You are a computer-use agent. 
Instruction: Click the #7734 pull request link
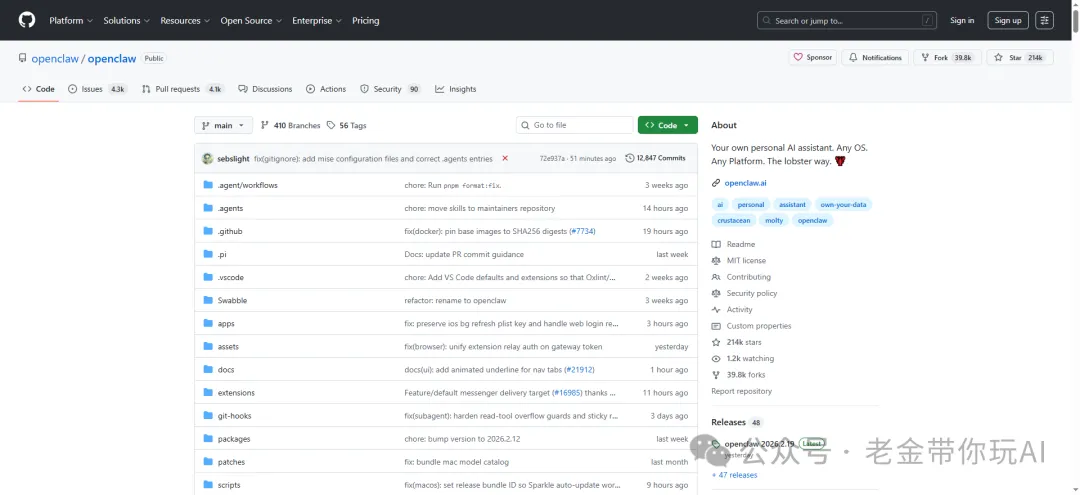(x=582, y=231)
